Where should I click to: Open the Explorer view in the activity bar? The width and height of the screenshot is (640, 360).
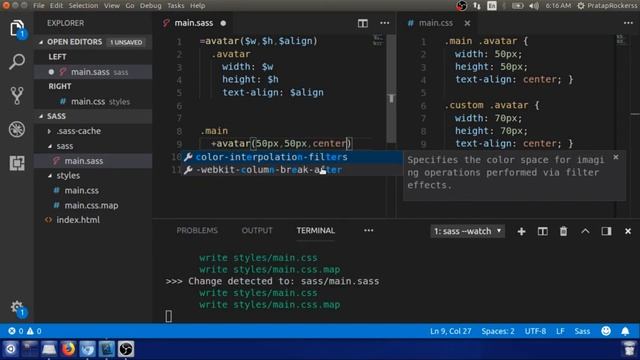pyautogui.click(x=17, y=29)
